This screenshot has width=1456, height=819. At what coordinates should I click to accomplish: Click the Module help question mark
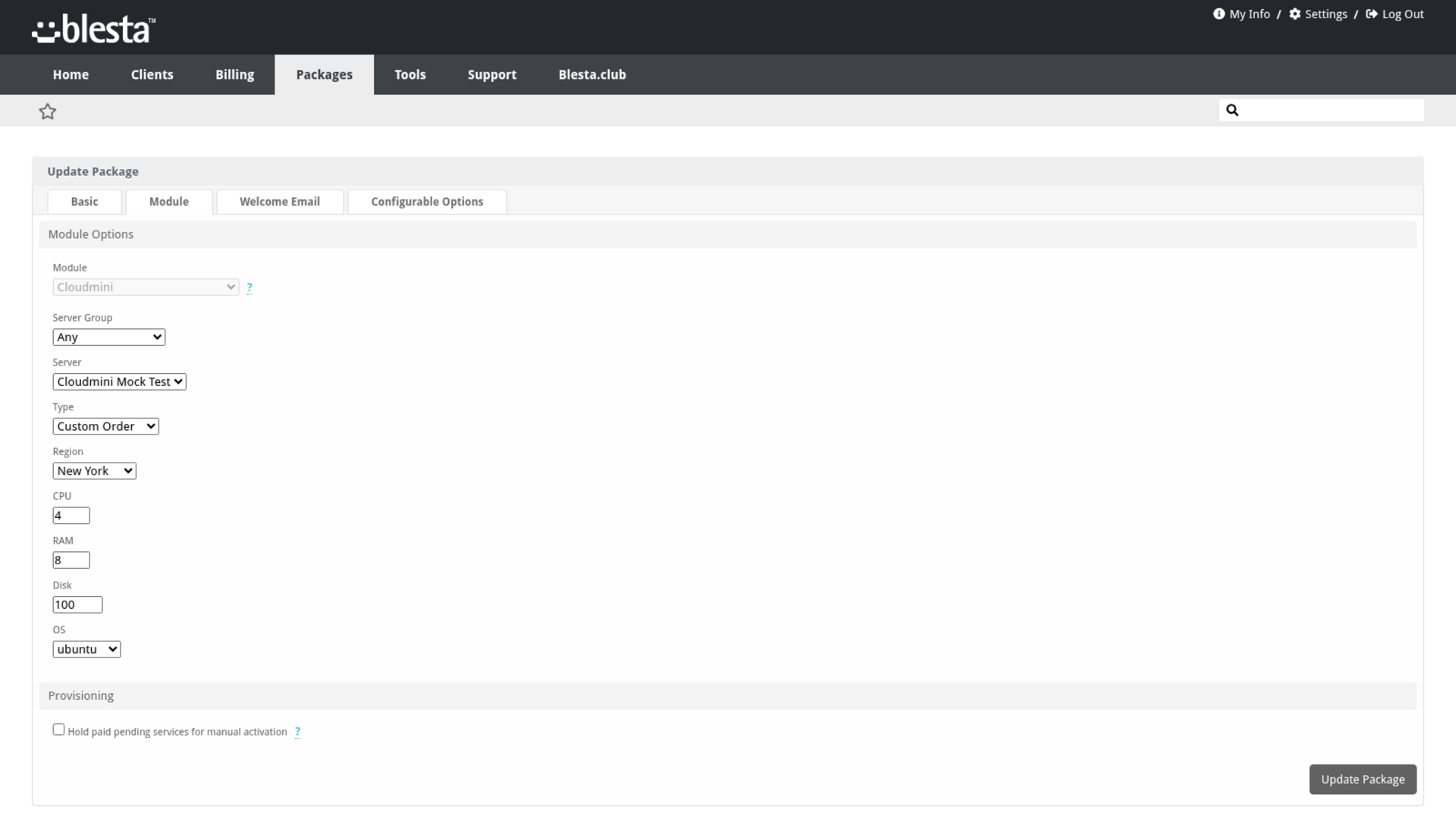click(249, 287)
